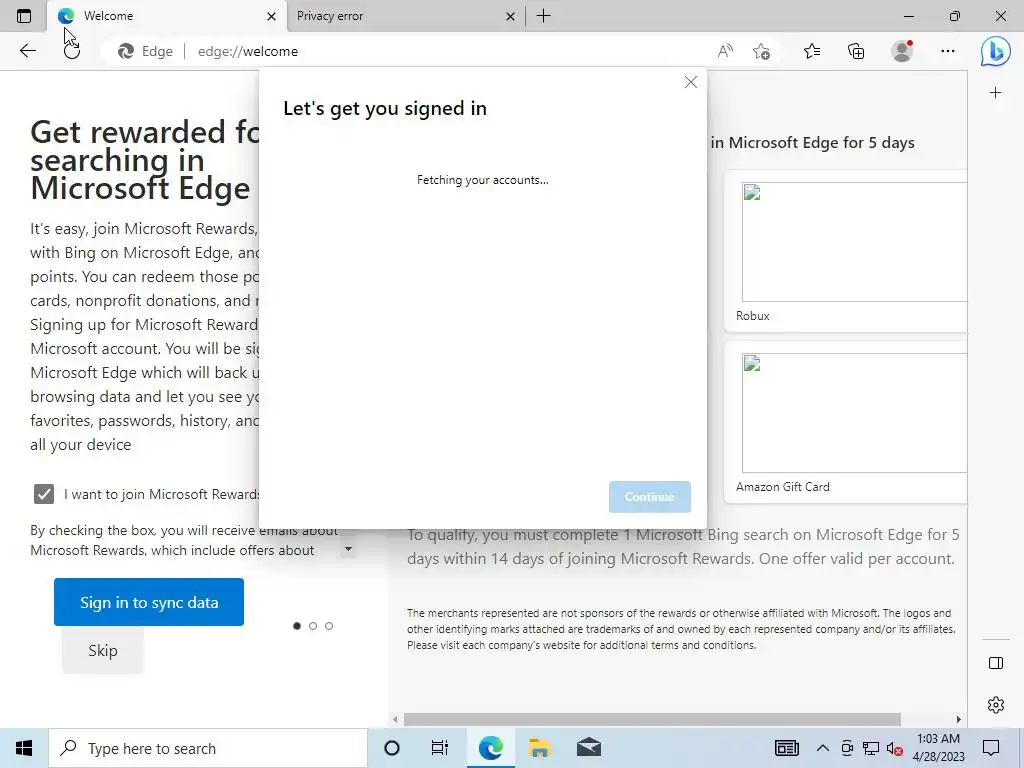The height and width of the screenshot is (768, 1024).
Task: Open News and interests taskbar icon
Action: tap(786, 748)
